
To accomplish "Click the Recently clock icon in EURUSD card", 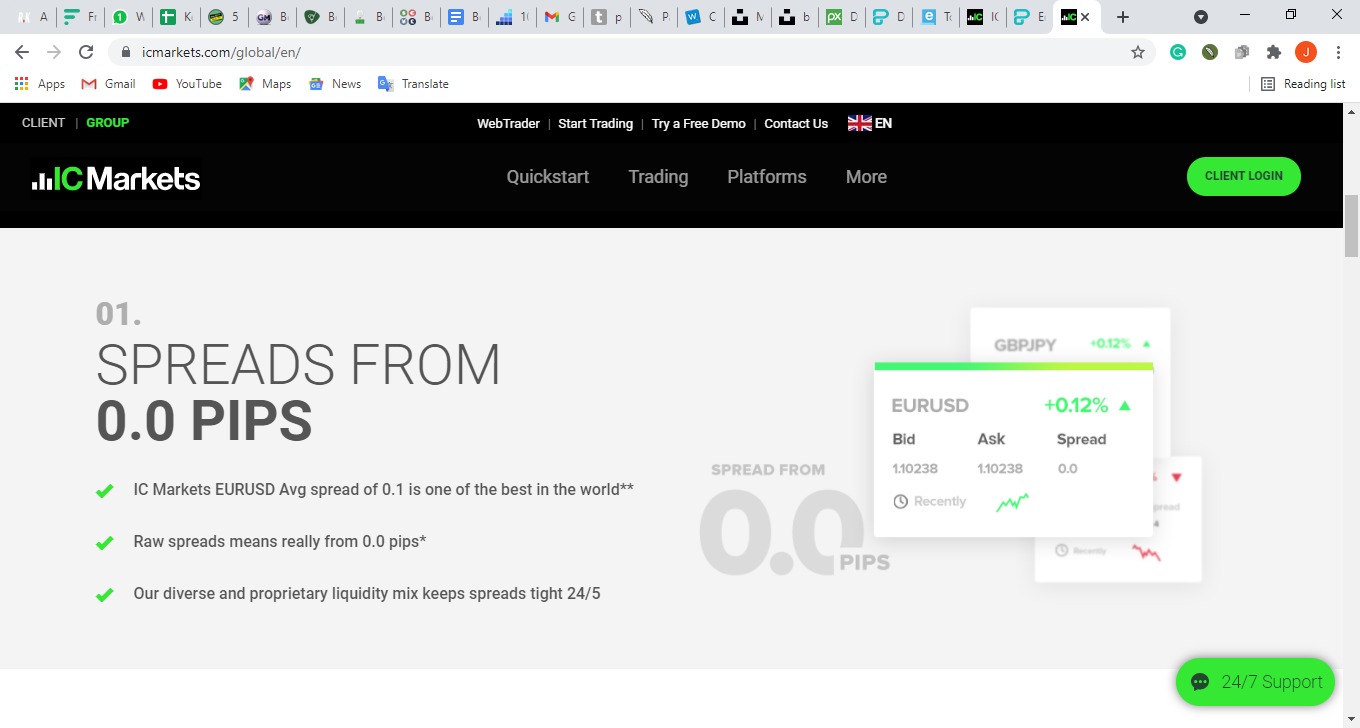I will point(900,501).
